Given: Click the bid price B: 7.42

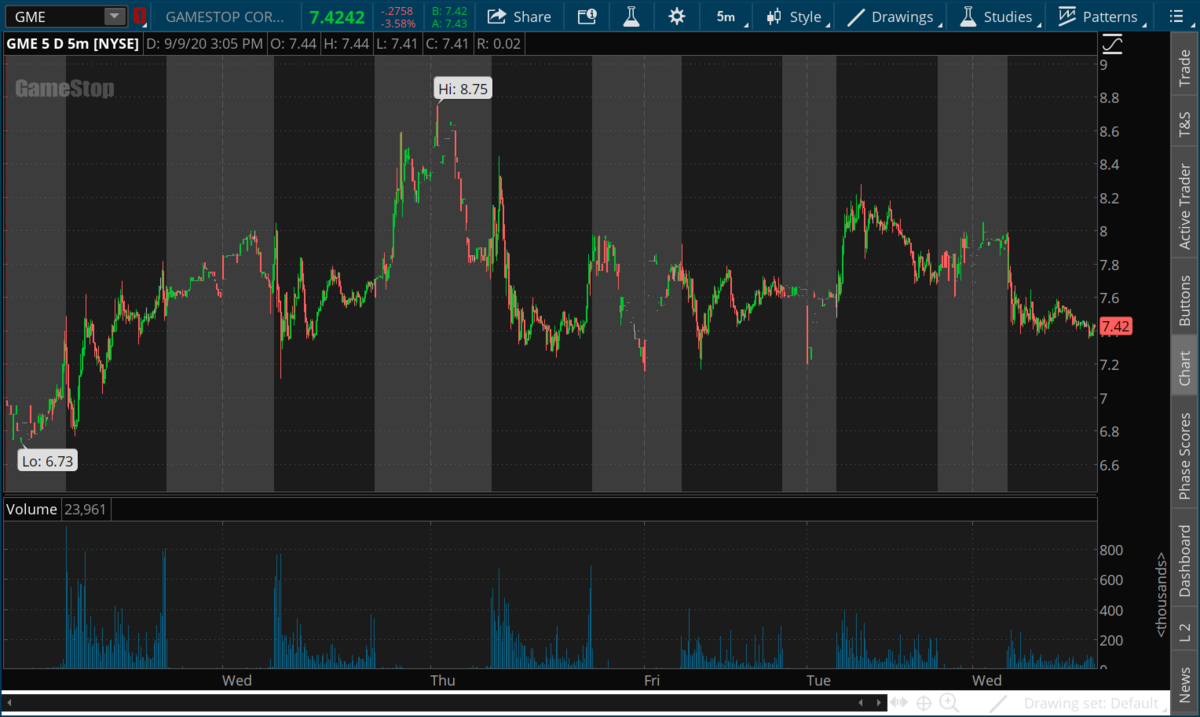Looking at the screenshot, I should pyautogui.click(x=450, y=11).
